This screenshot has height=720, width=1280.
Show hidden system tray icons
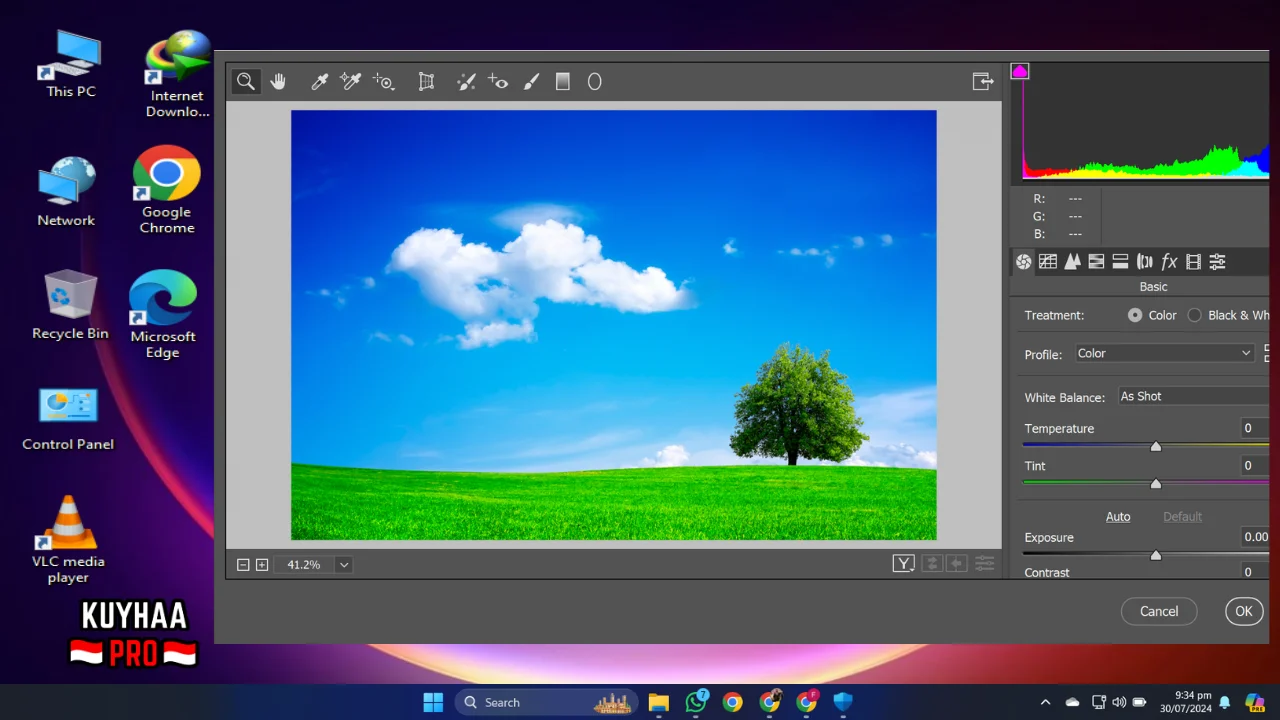pos(1046,702)
